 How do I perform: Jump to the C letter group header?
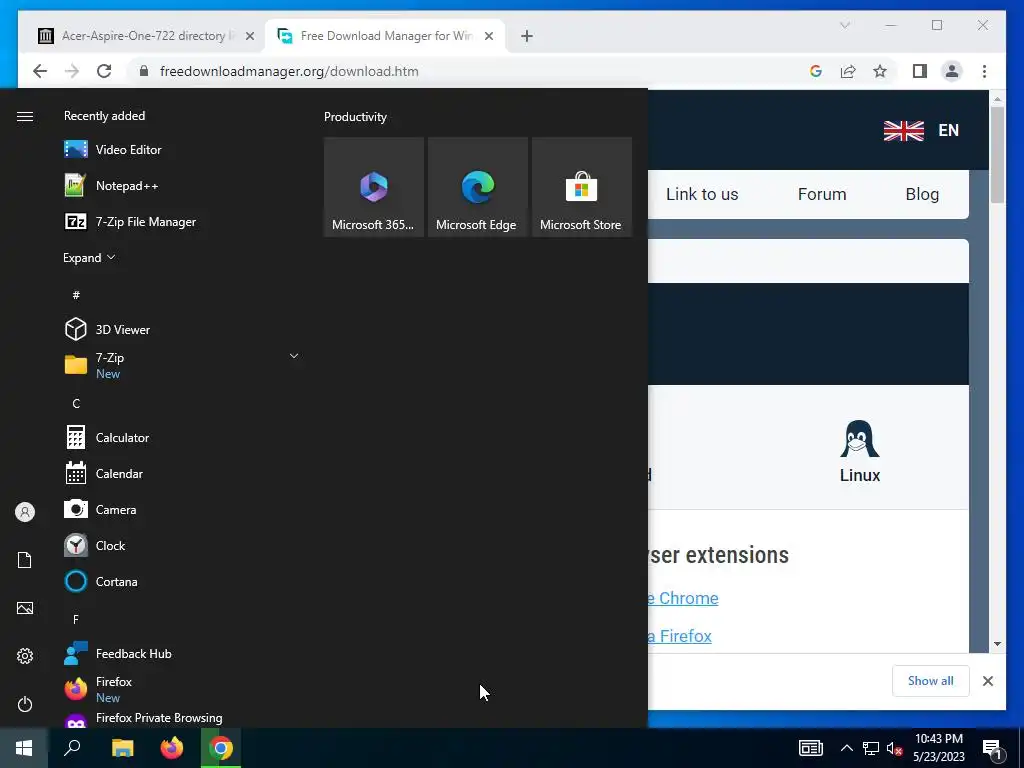(76, 404)
